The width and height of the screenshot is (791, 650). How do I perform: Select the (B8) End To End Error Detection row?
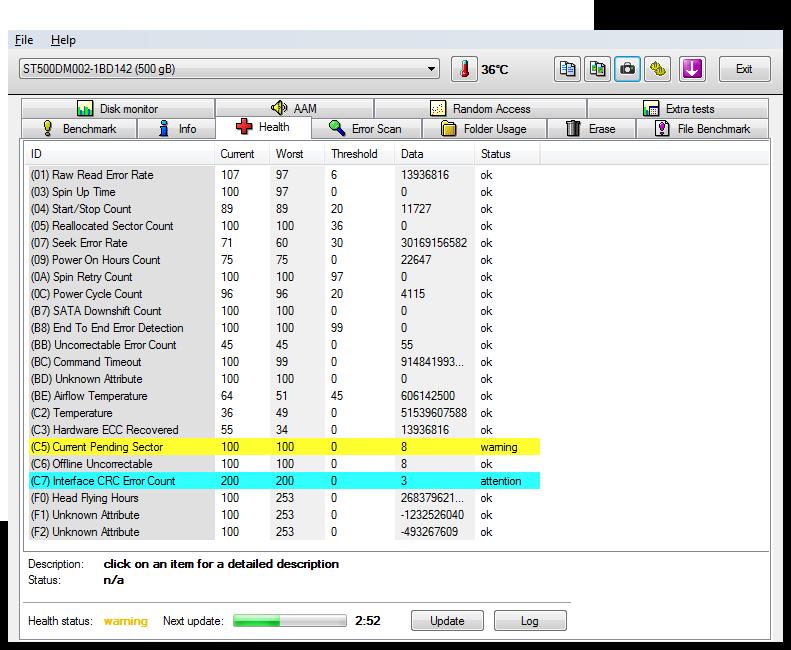pyautogui.click(x=285, y=328)
